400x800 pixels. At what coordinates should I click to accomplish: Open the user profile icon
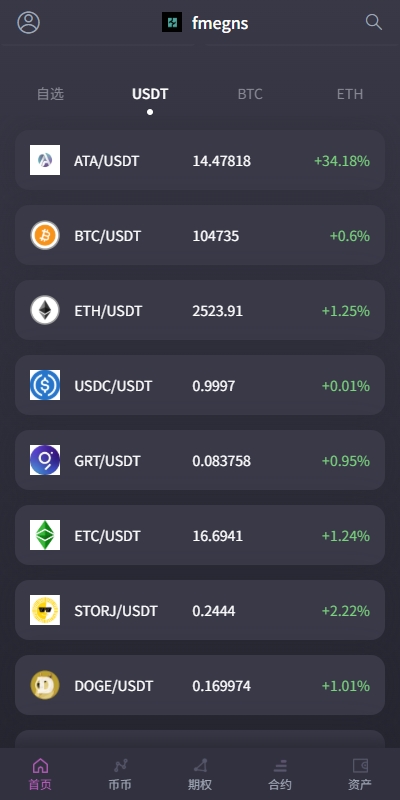29,22
